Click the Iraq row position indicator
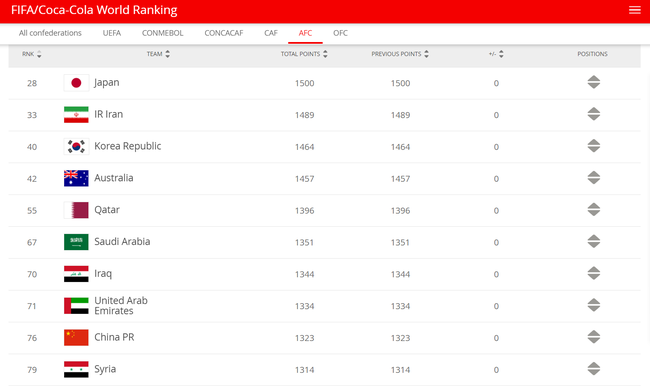Screen dimensions: 650x386 [594, 273]
